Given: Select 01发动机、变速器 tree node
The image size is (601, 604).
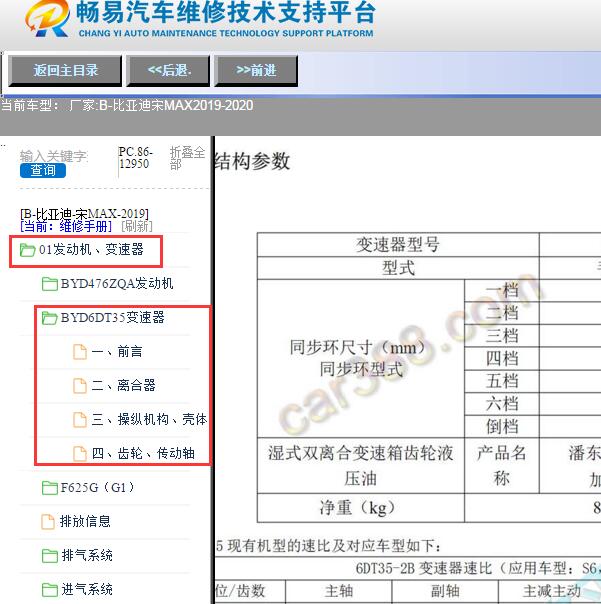Looking at the screenshot, I should [x=91, y=250].
